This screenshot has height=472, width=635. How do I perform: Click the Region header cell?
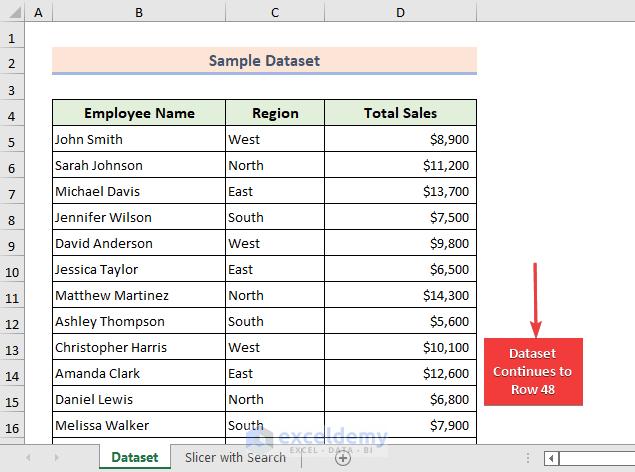click(275, 113)
